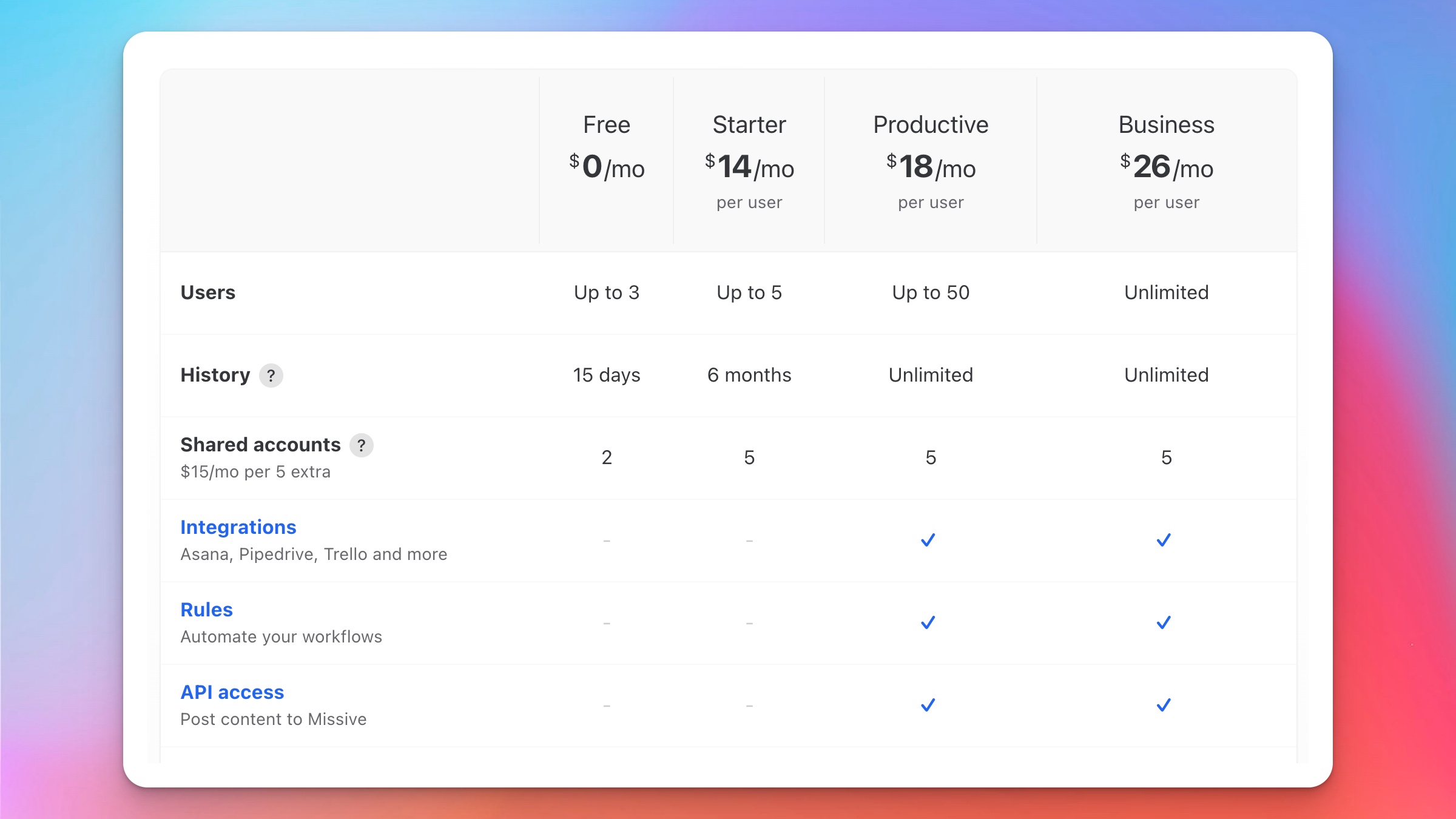
Task: Click the $0/mo price under Free
Action: pos(606,168)
